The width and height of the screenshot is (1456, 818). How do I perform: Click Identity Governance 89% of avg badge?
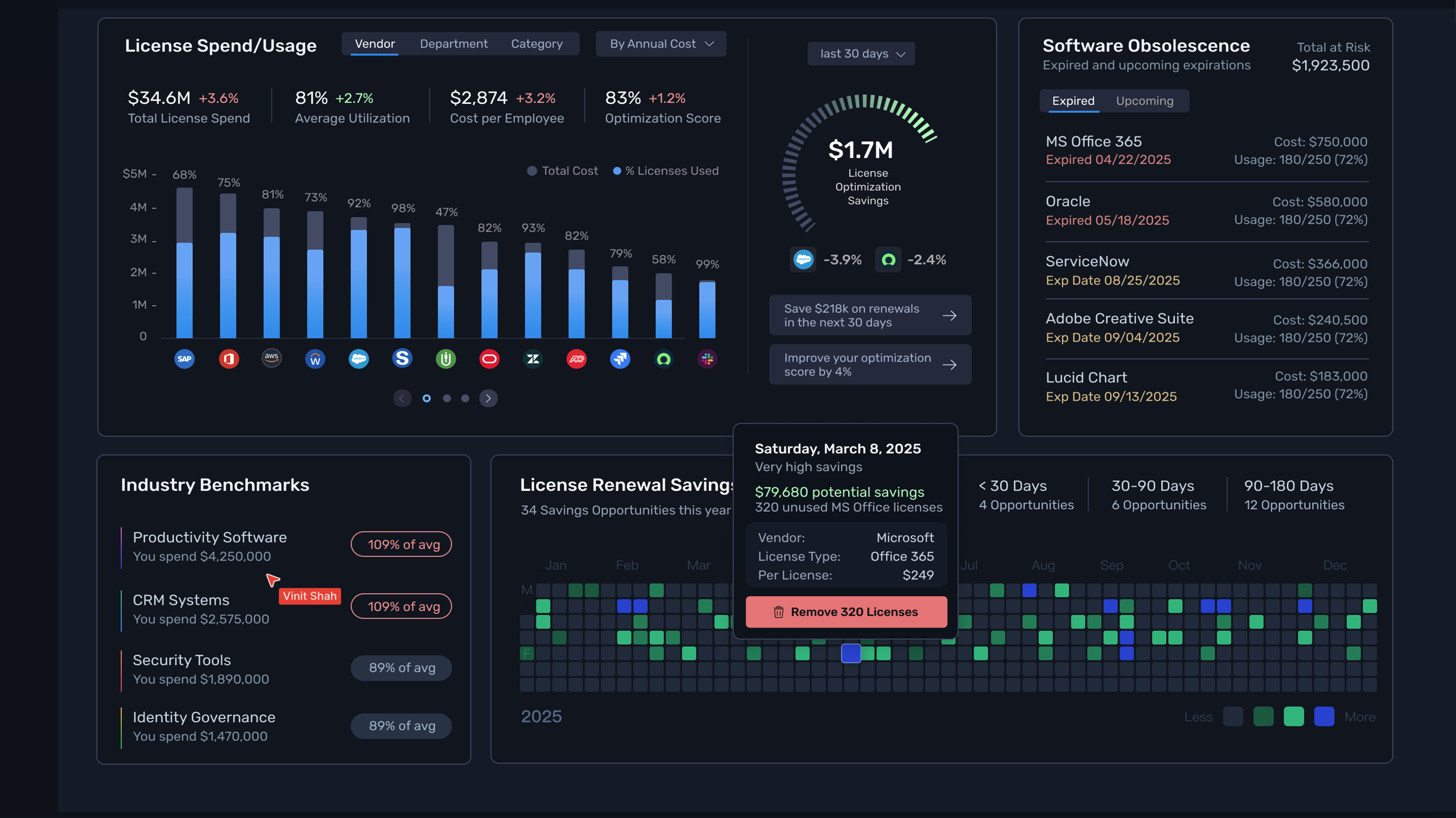[x=402, y=726]
